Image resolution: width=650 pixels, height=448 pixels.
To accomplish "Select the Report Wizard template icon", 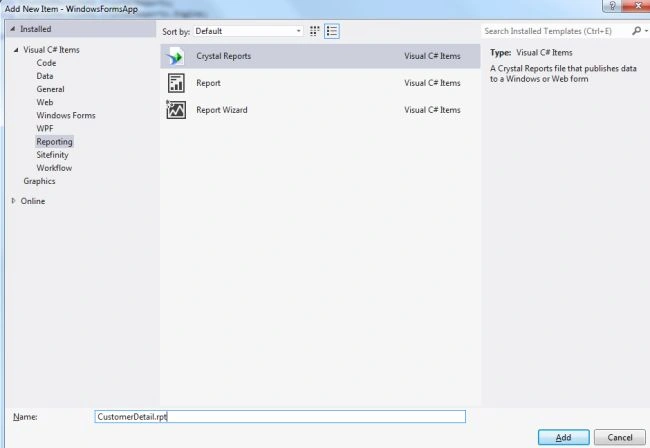I will [176, 110].
